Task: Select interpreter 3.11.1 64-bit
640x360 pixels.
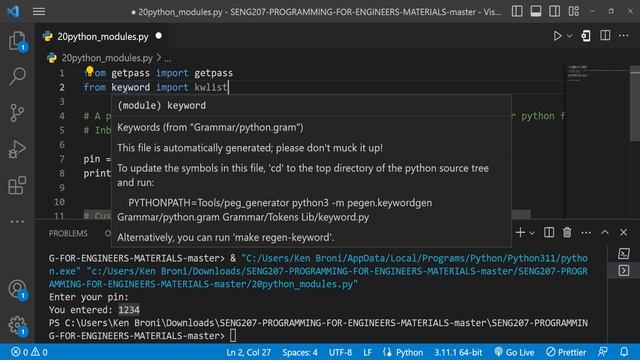Action: click(x=458, y=352)
